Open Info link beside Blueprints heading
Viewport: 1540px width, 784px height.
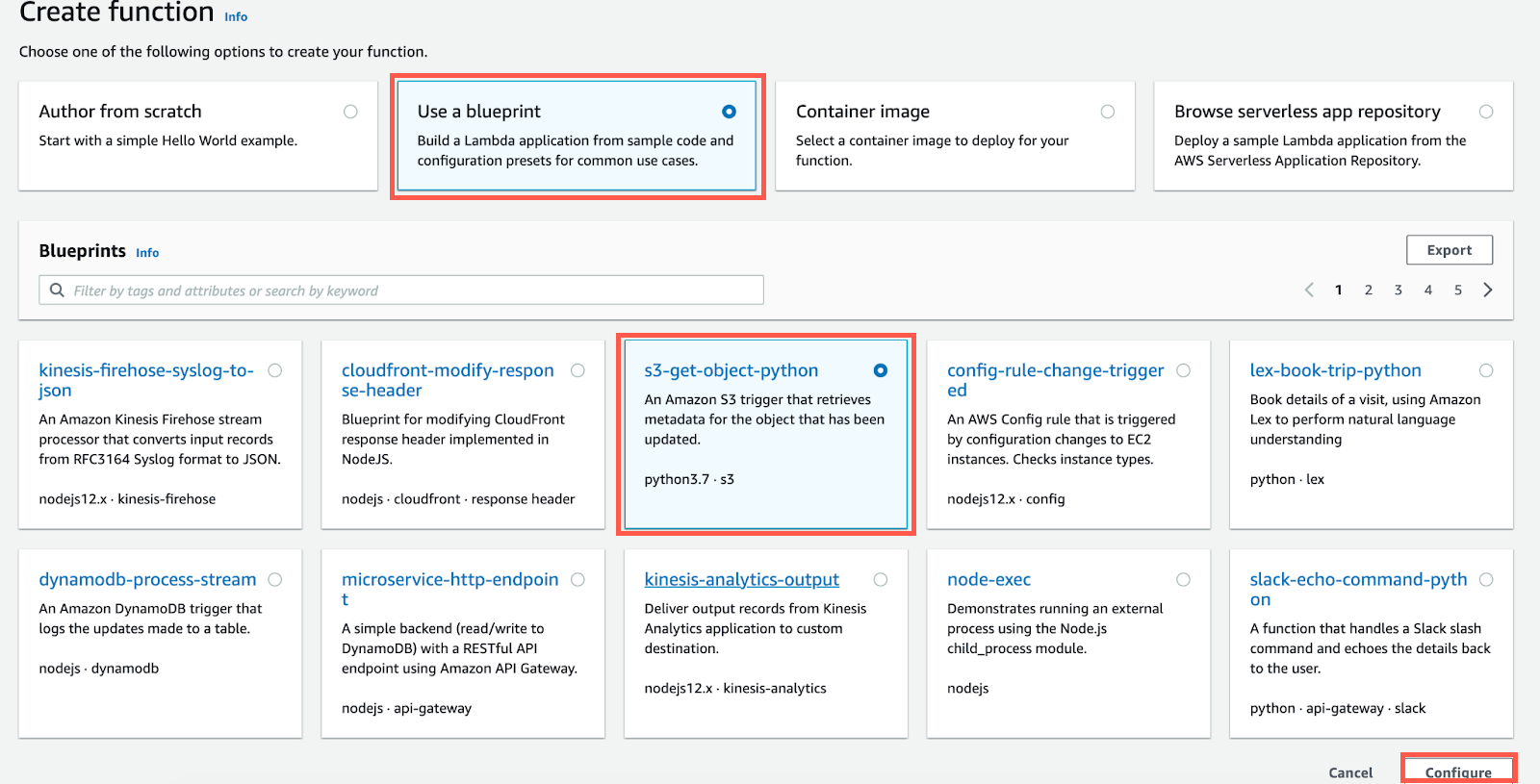point(147,253)
